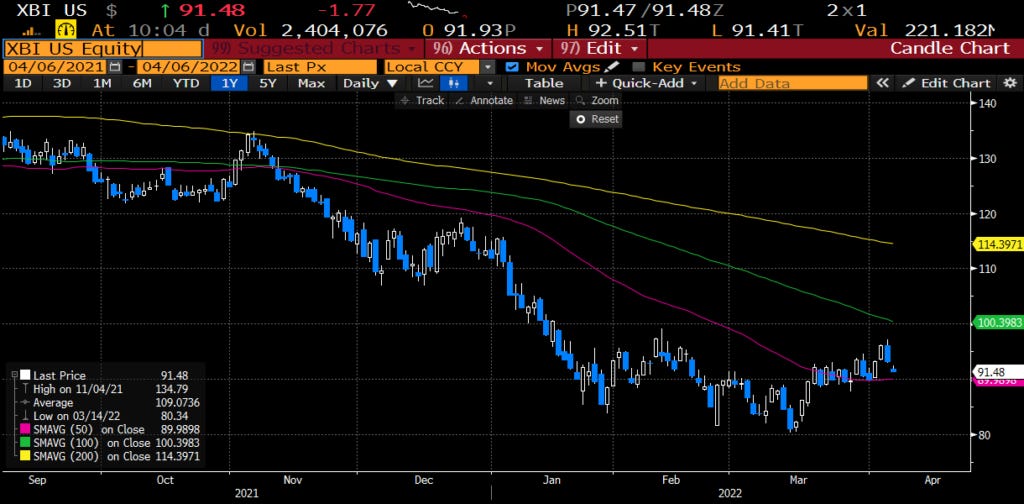The image size is (1024, 504).
Task: Click the Reset button
Action: [595, 119]
